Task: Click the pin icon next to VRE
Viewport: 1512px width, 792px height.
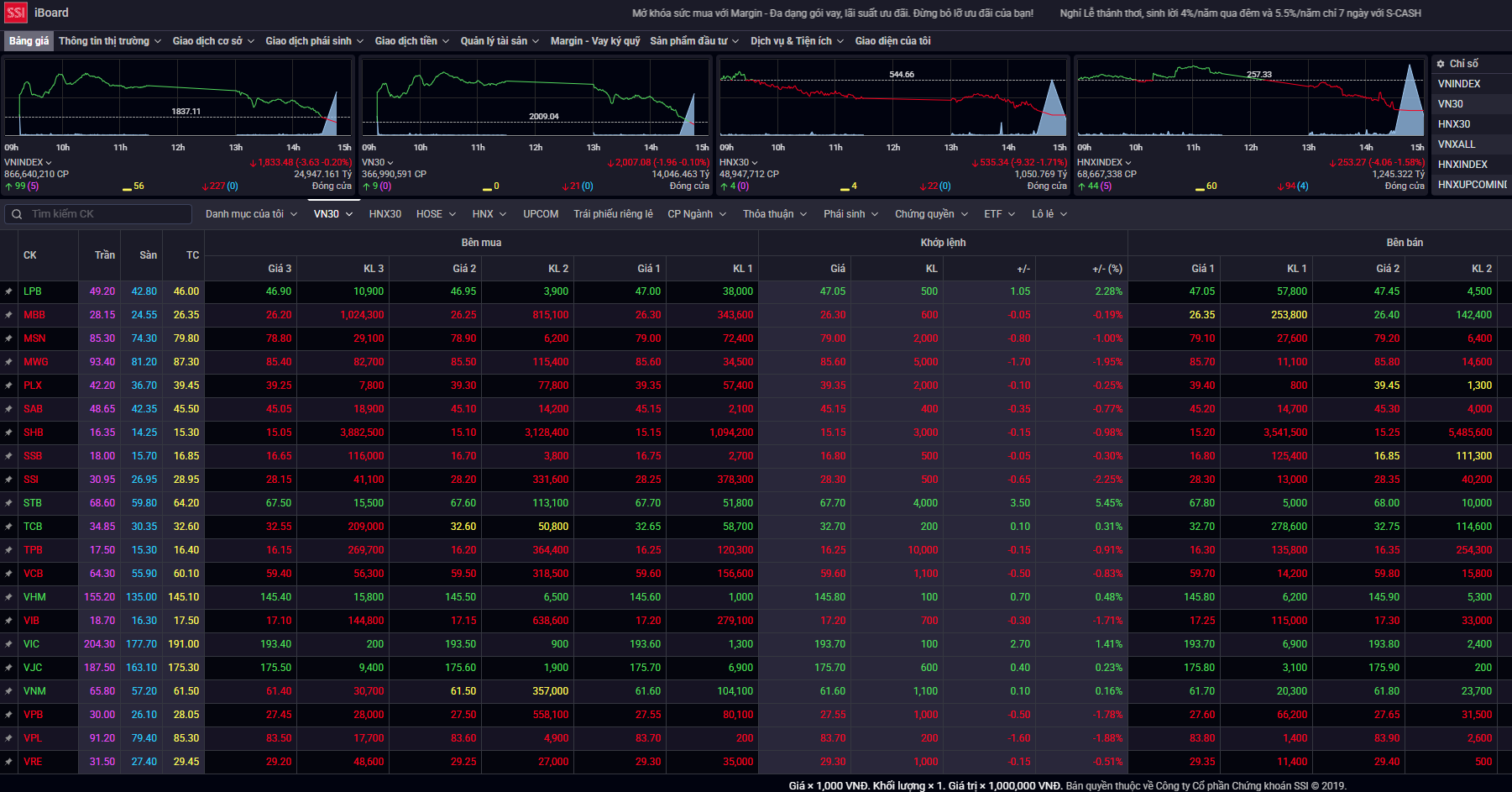Action: (9, 762)
